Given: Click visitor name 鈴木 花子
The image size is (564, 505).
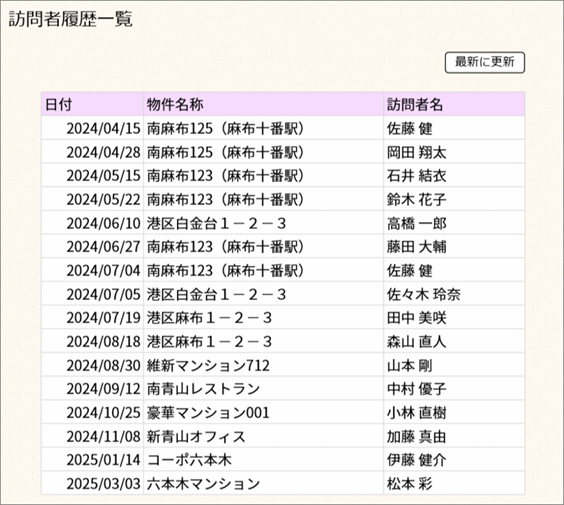Looking at the screenshot, I should coord(417,200).
